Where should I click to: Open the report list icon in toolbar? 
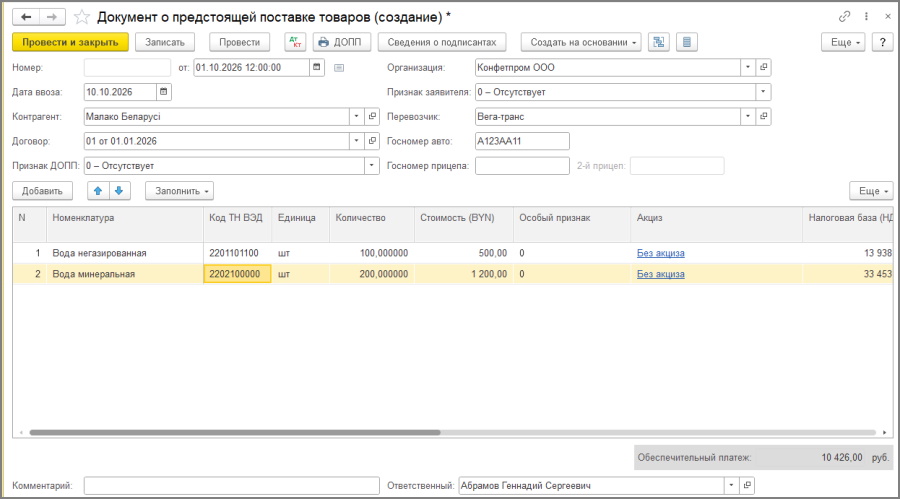coord(686,42)
